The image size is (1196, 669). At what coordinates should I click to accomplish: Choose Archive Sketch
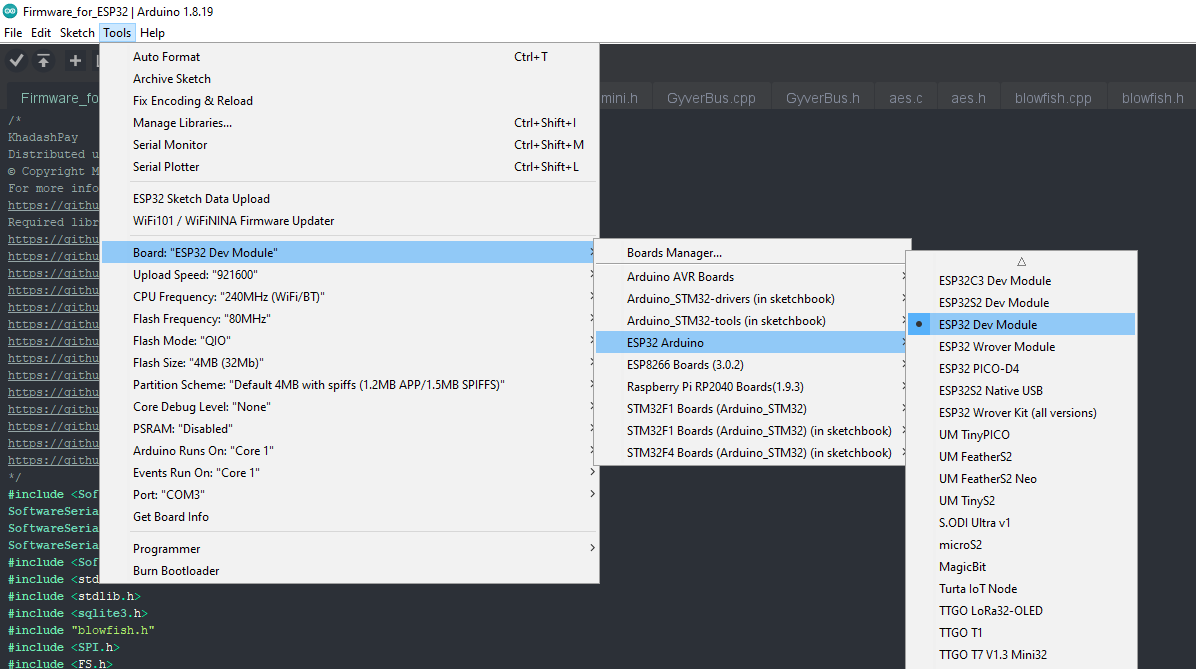click(x=350, y=79)
